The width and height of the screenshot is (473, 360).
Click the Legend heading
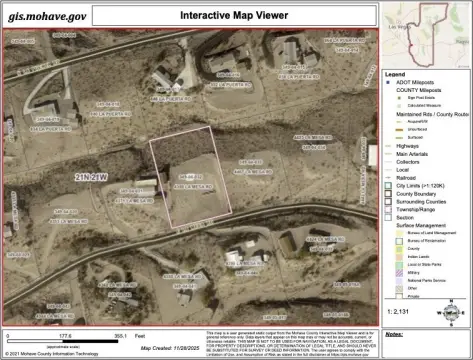(395, 74)
